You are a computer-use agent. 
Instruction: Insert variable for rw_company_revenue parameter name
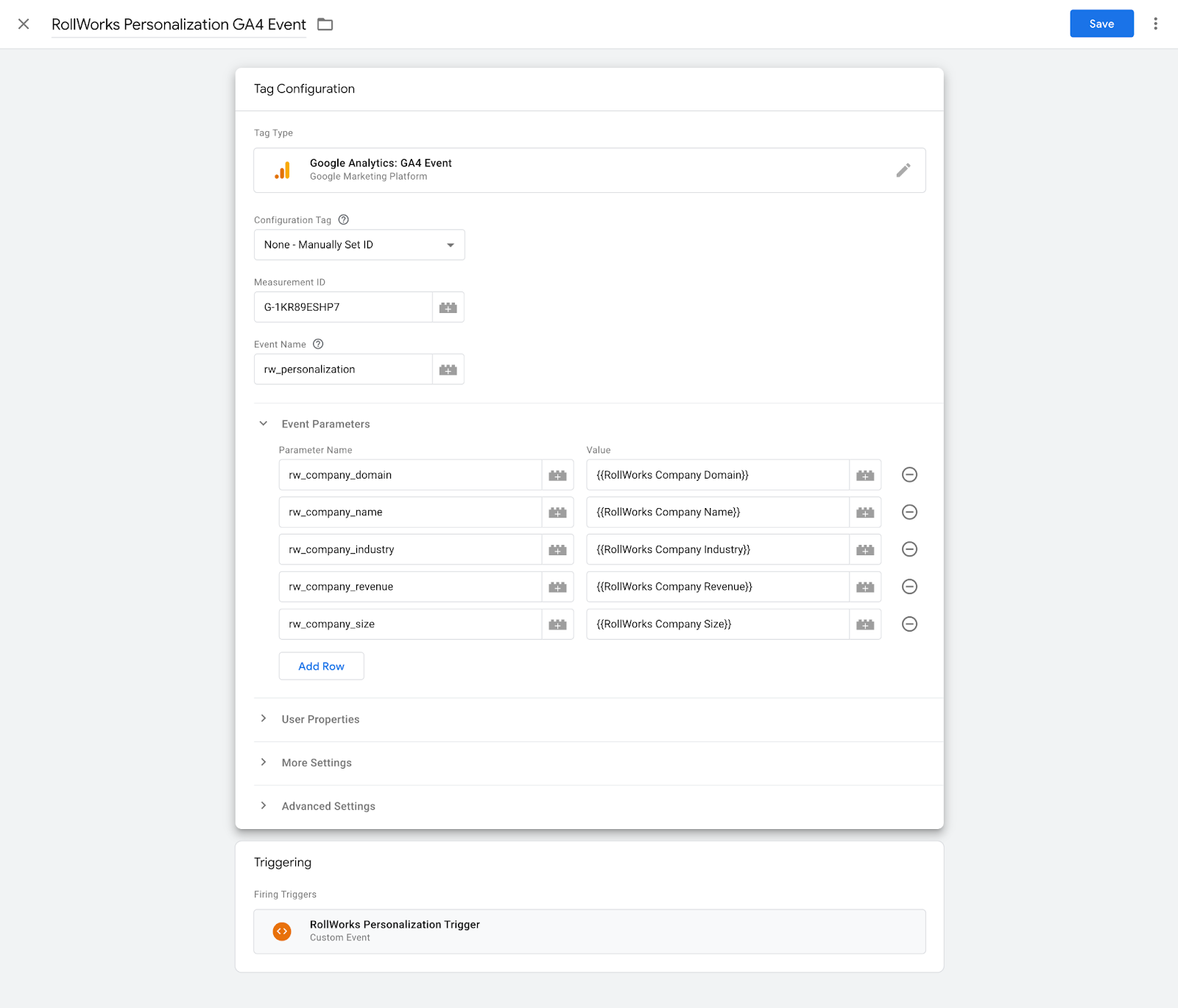[x=558, y=587]
